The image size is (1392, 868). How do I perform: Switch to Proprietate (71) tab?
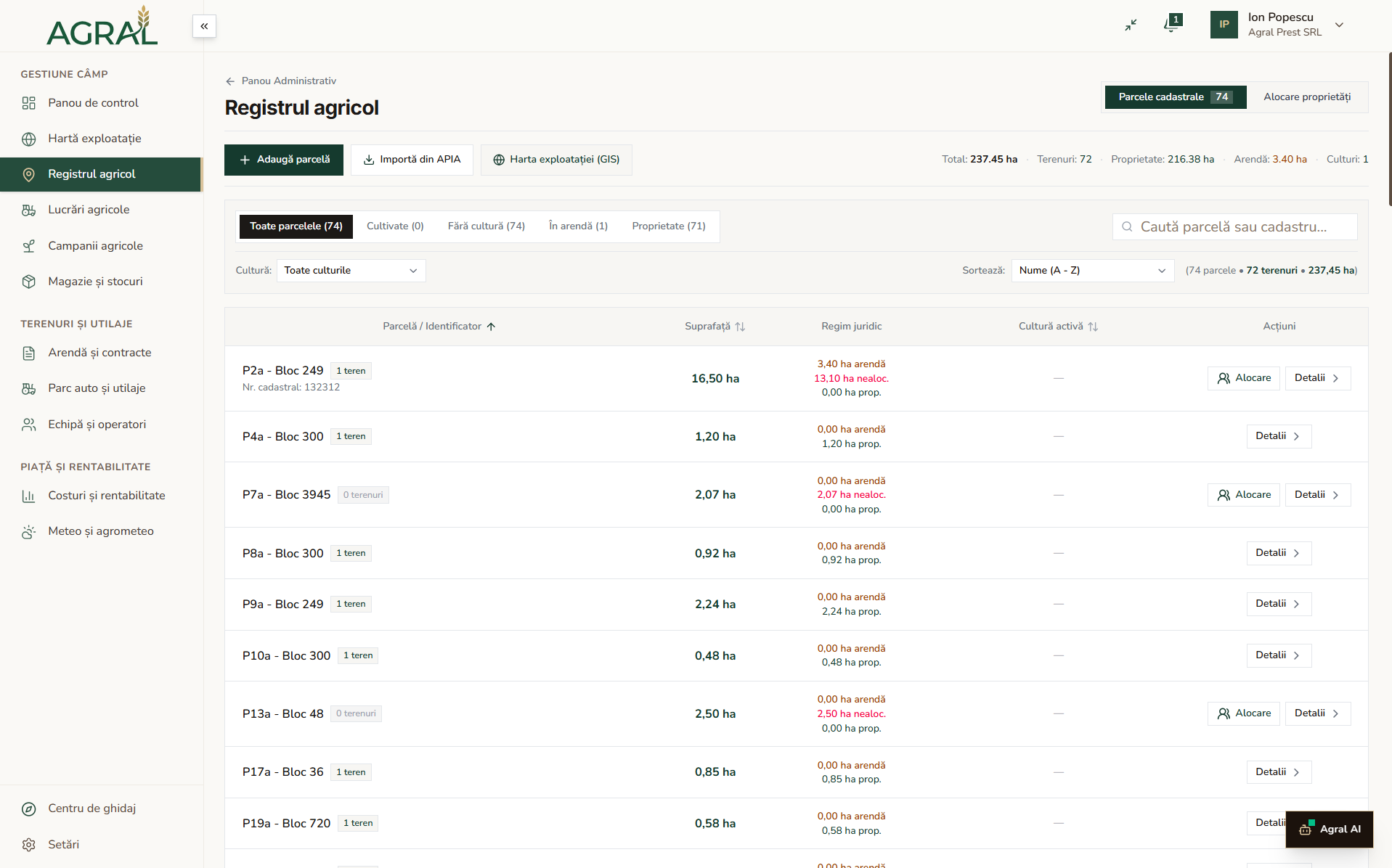[x=669, y=226]
